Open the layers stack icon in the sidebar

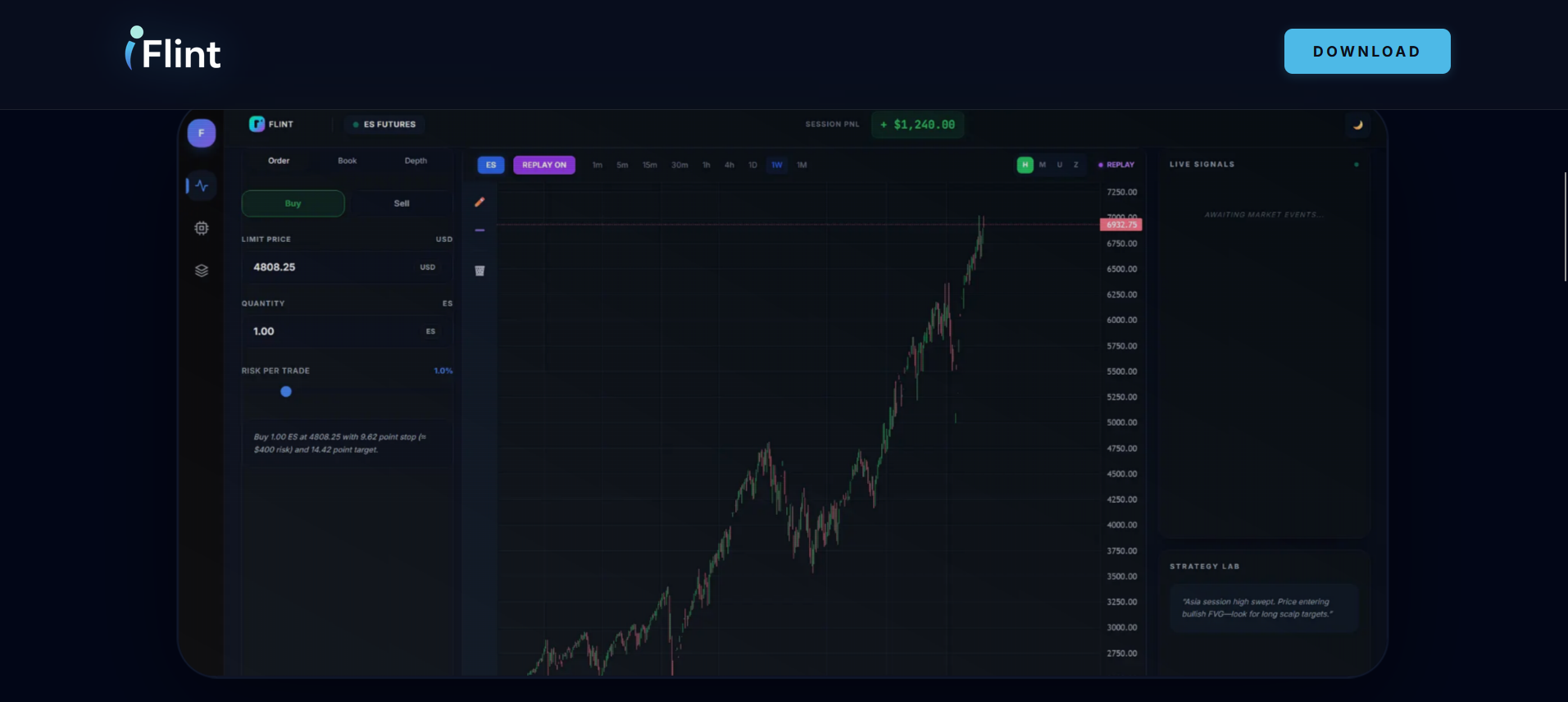[x=202, y=271]
